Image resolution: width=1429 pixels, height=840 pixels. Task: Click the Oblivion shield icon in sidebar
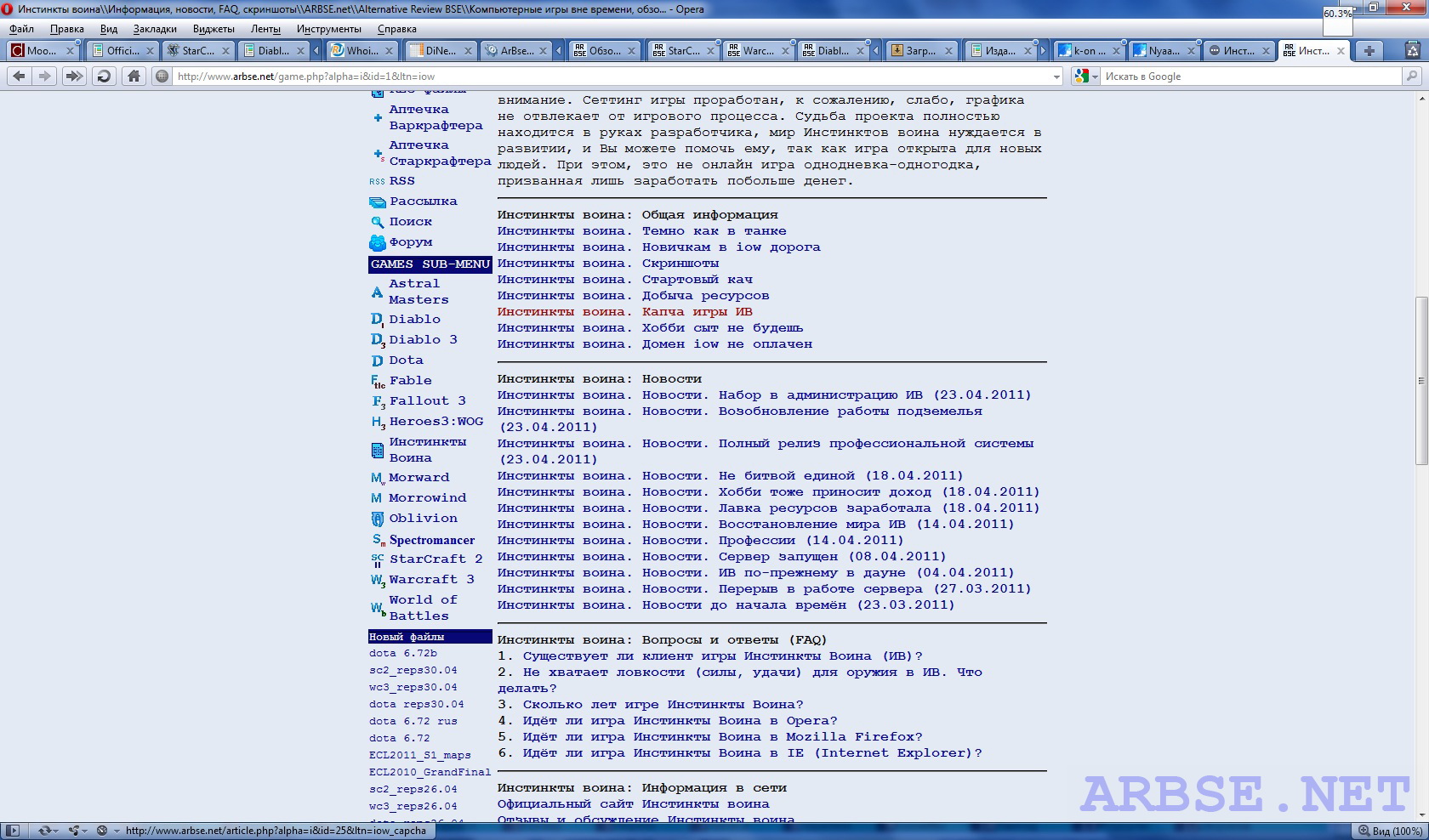(x=378, y=519)
